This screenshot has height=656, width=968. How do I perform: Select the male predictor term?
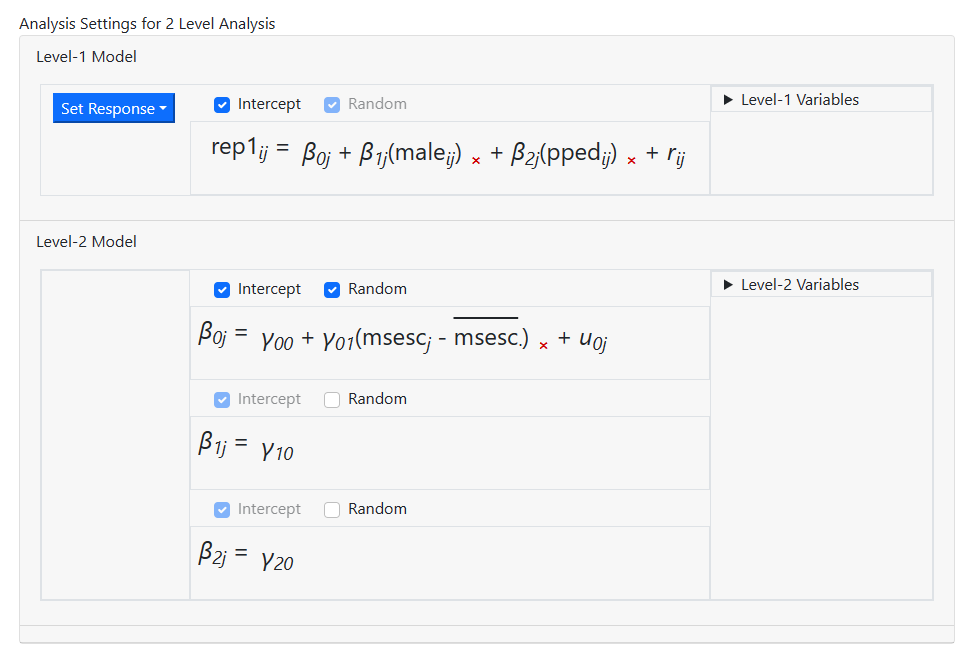point(424,153)
